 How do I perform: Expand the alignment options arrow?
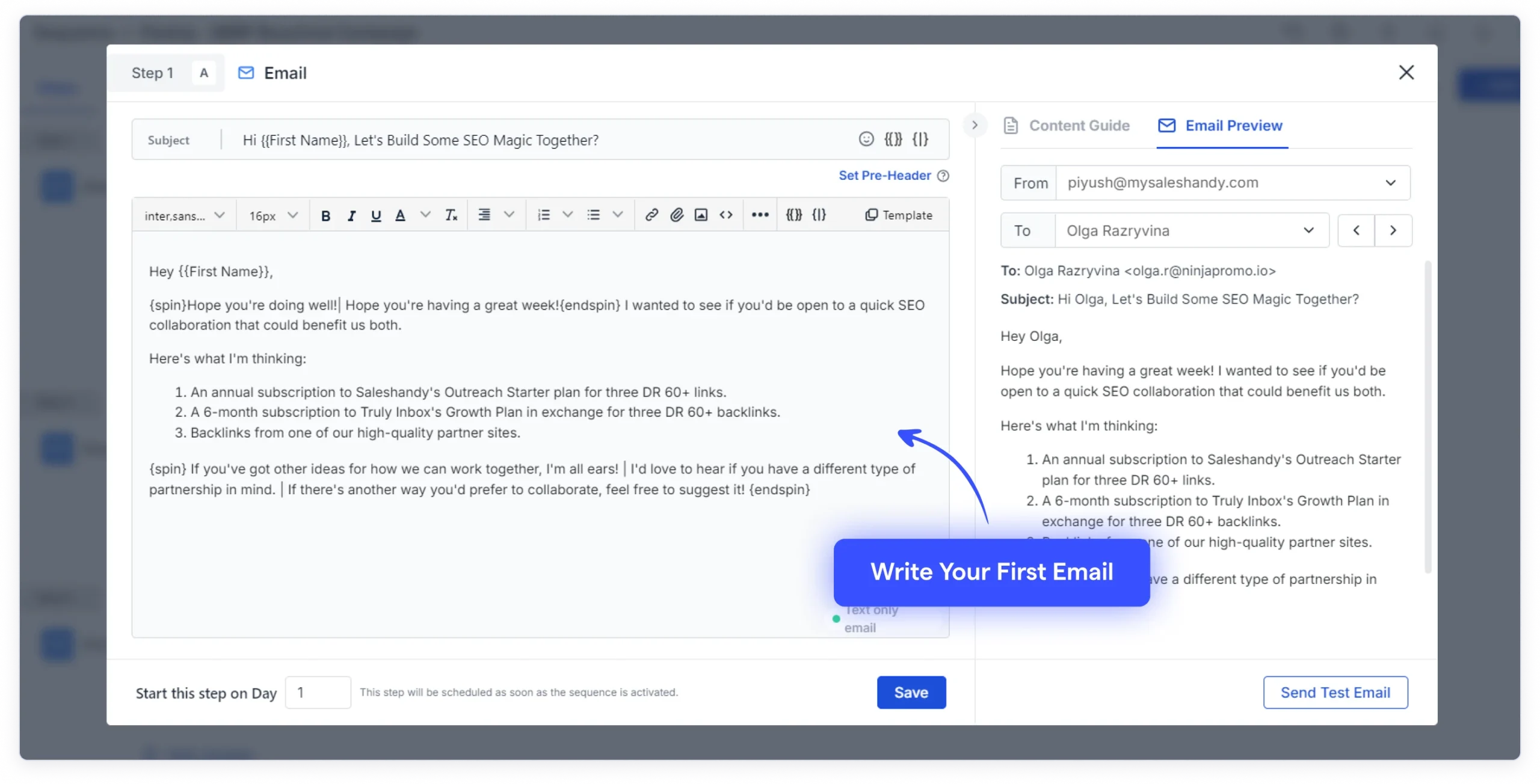[x=509, y=215]
